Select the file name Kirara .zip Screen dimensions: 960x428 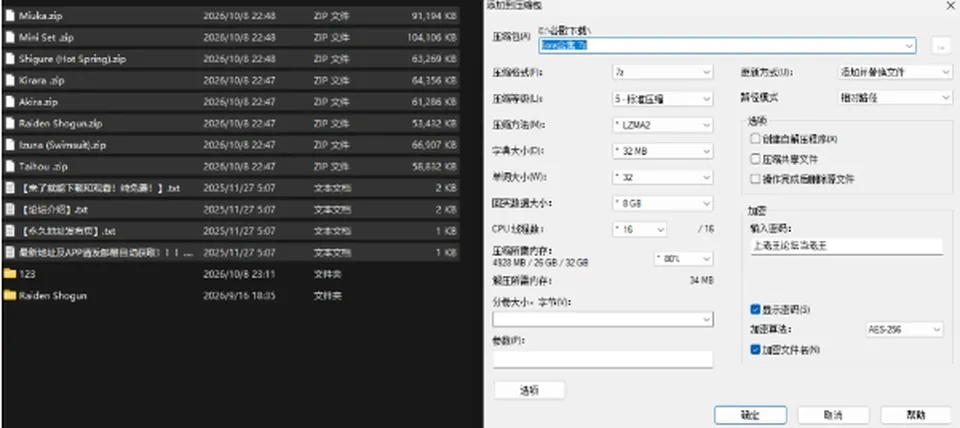(42, 80)
